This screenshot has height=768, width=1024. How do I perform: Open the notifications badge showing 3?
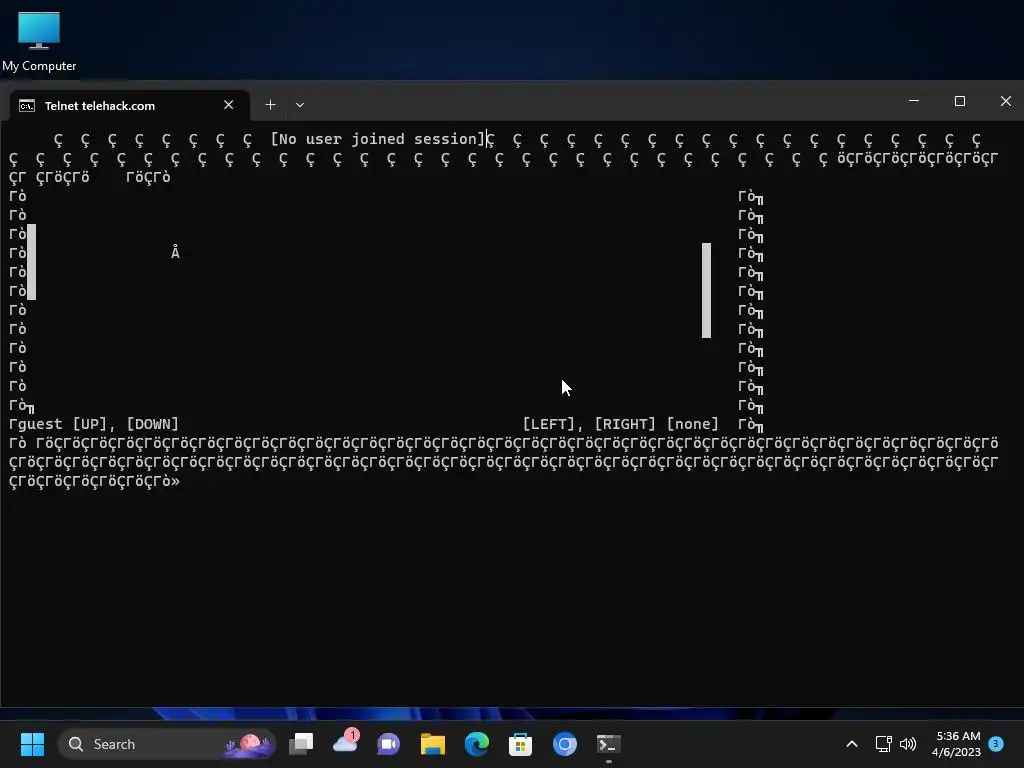point(996,744)
